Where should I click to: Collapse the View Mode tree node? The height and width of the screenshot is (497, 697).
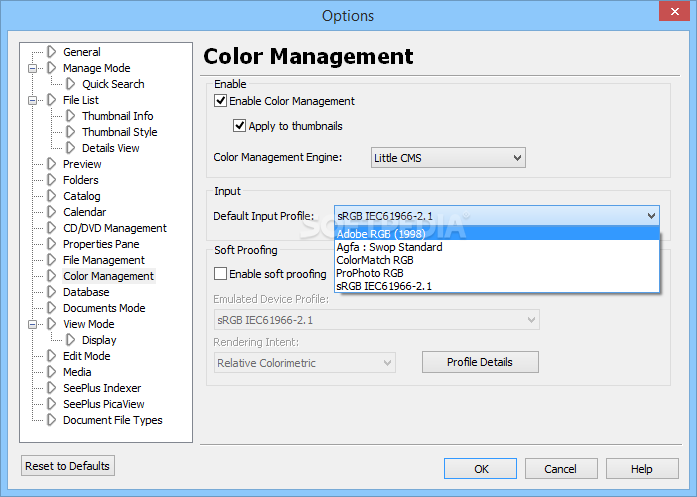(33, 324)
